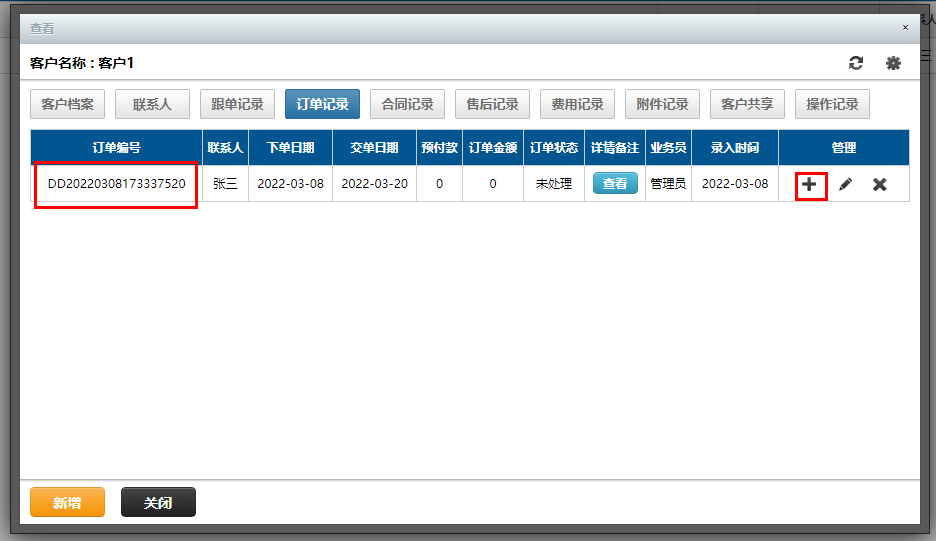Image resolution: width=936 pixels, height=541 pixels.
Task: Click delivery date 2022-03-20
Action: click(x=374, y=184)
